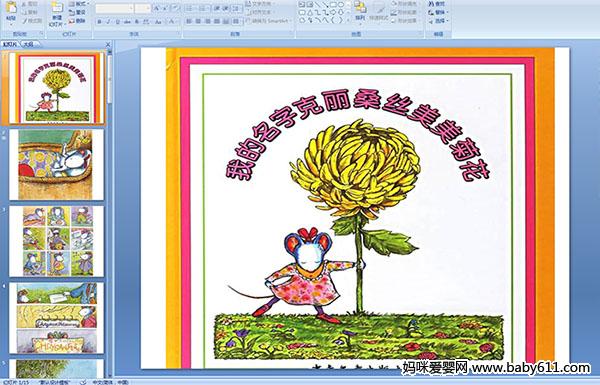The width and height of the screenshot is (600, 385).
Task: Select the slide 3 thumbnail with nine pictures
Action: click(57, 241)
